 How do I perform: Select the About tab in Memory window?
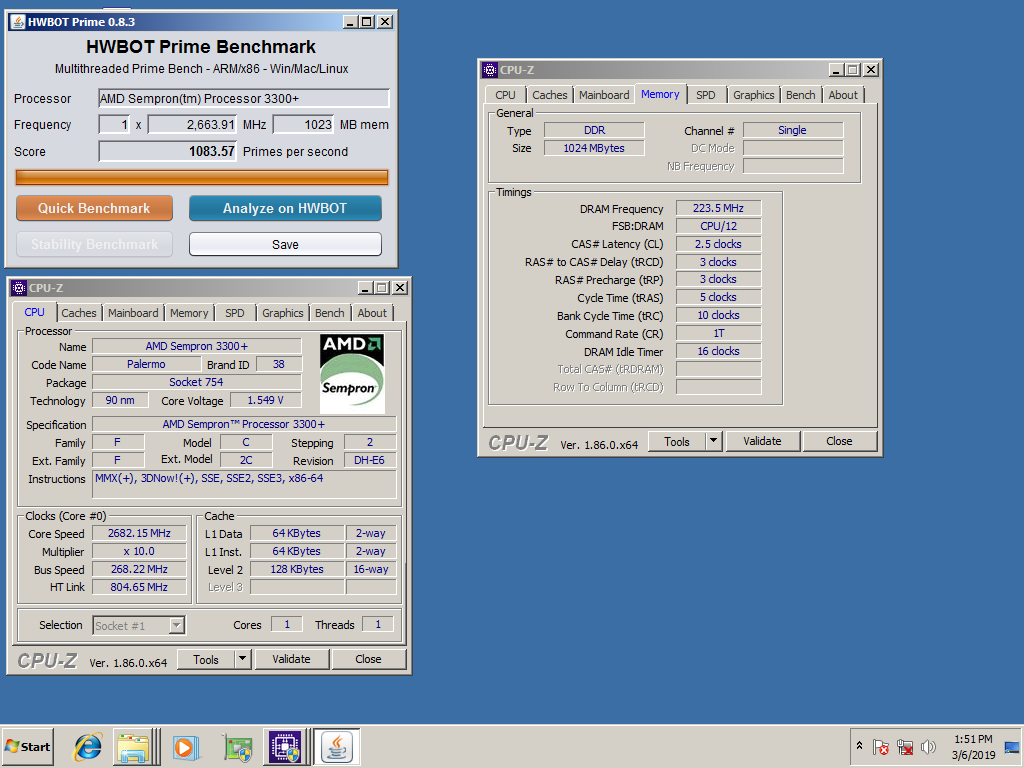pyautogui.click(x=843, y=95)
